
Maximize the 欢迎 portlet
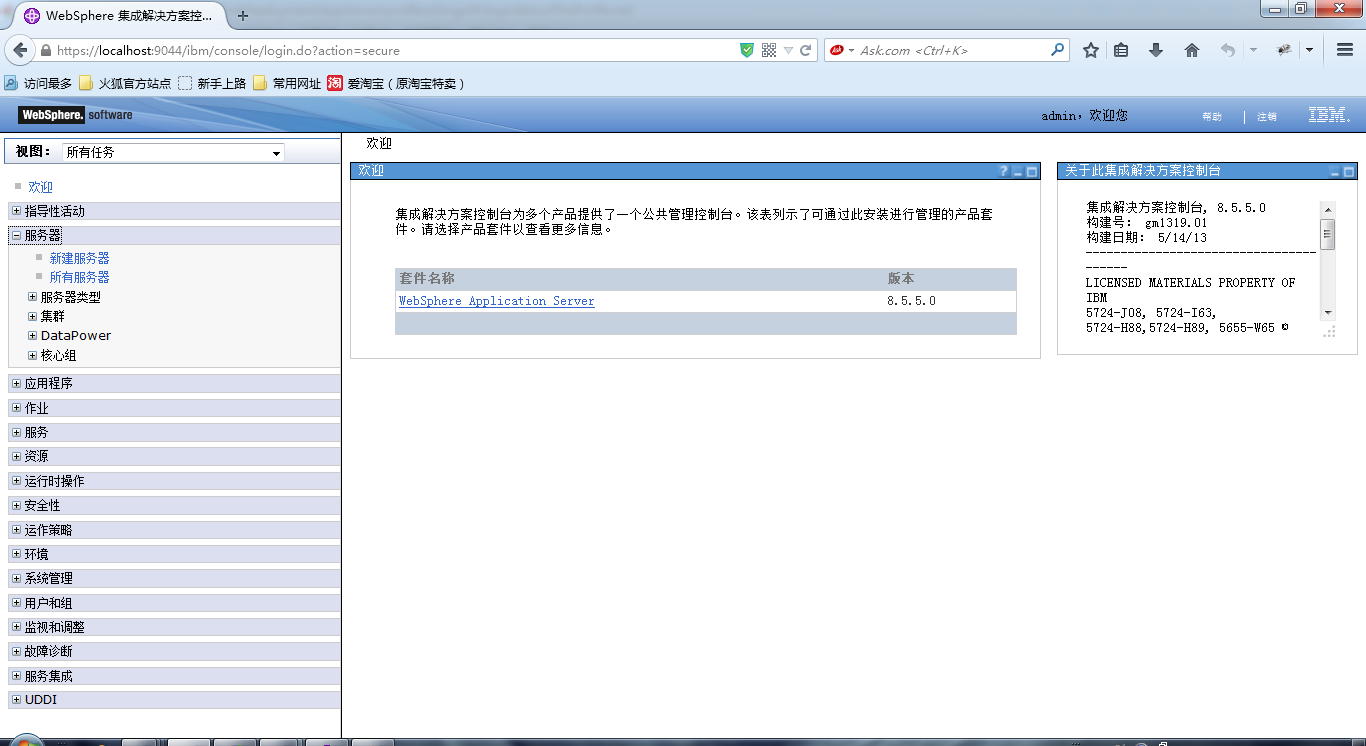click(x=1032, y=172)
